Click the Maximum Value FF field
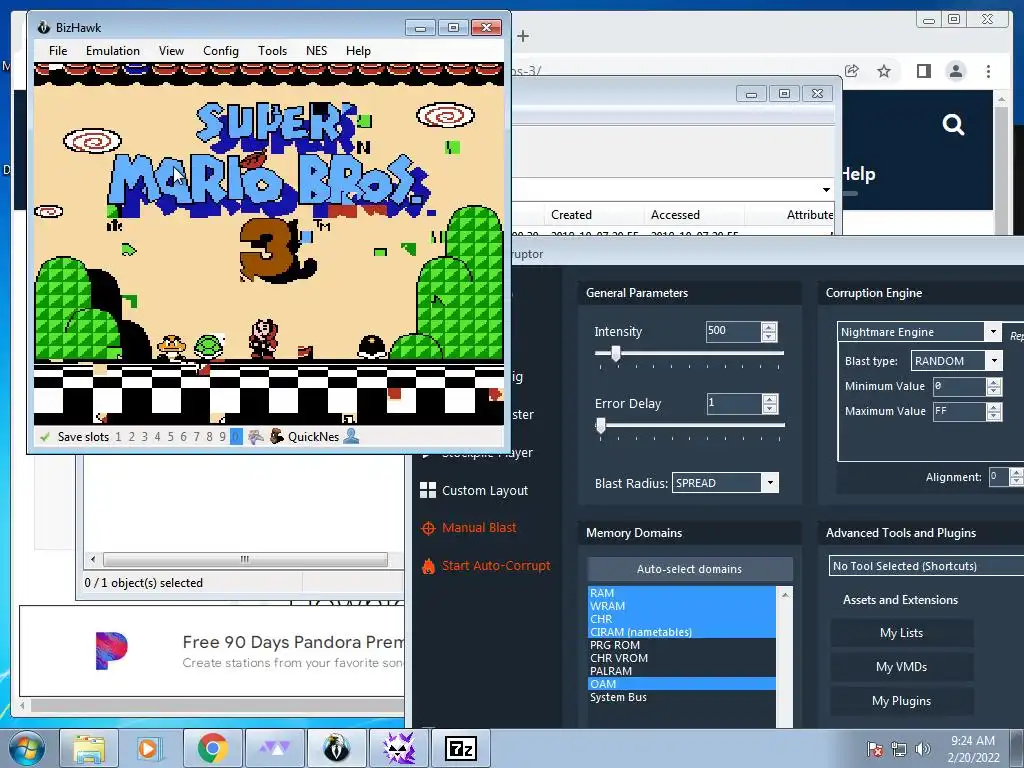This screenshot has height=768, width=1024. [x=959, y=411]
